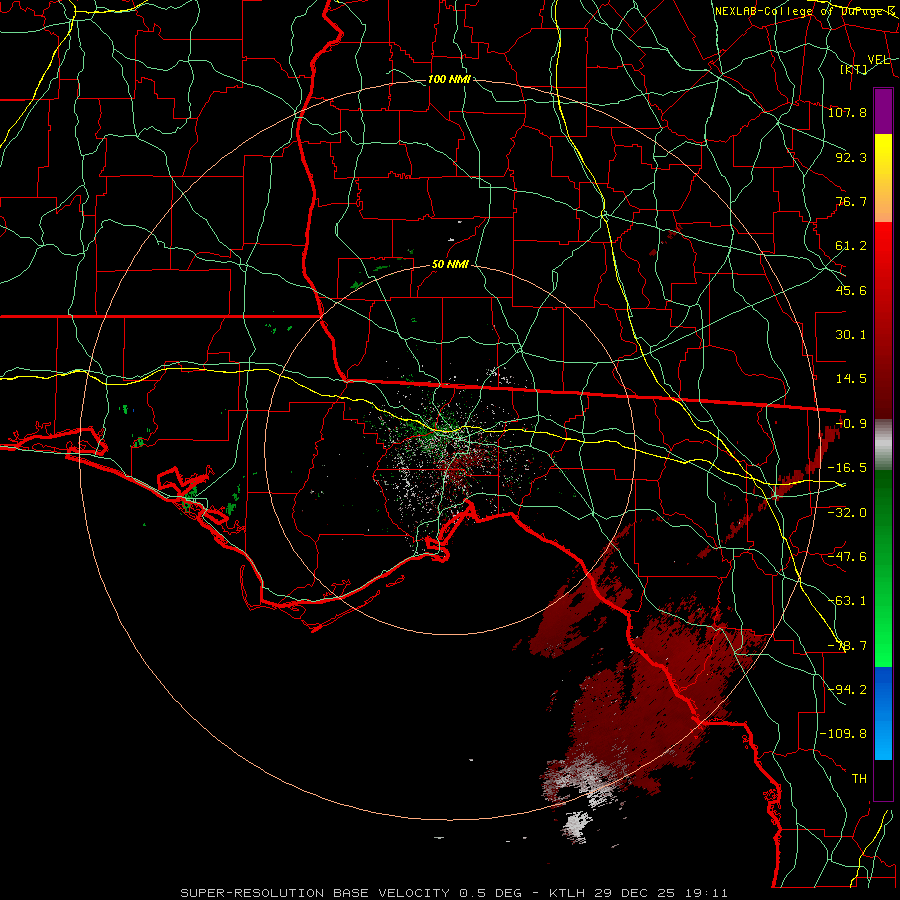Viewport: 900px width, 900px height.
Task: Select the 45.6 scale value
Action: 851,290
